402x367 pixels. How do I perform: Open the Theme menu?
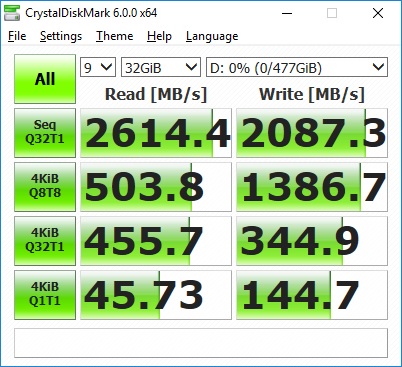click(x=115, y=36)
